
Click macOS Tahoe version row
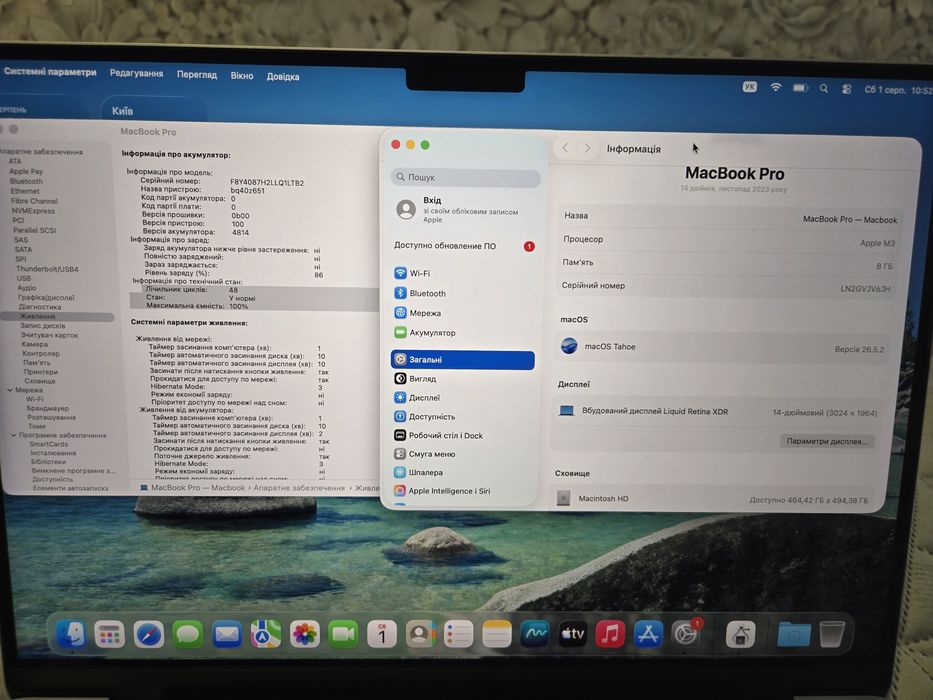click(723, 347)
